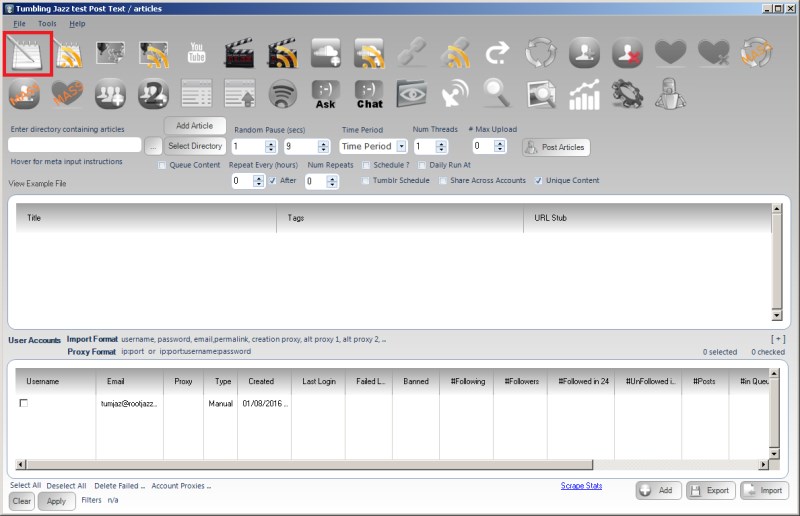Click the Num Repeats spinner arrows
800x516 pixels.
[x=332, y=182]
